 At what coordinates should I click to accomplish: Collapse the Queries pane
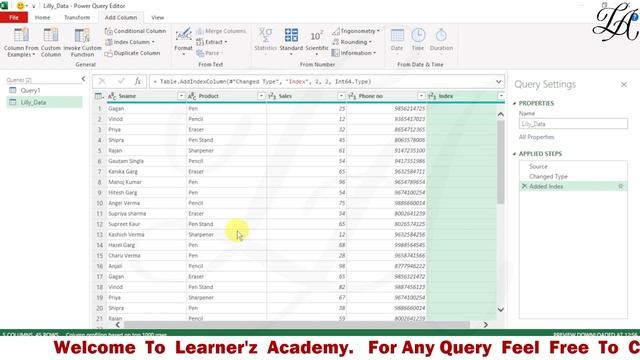tap(83, 79)
